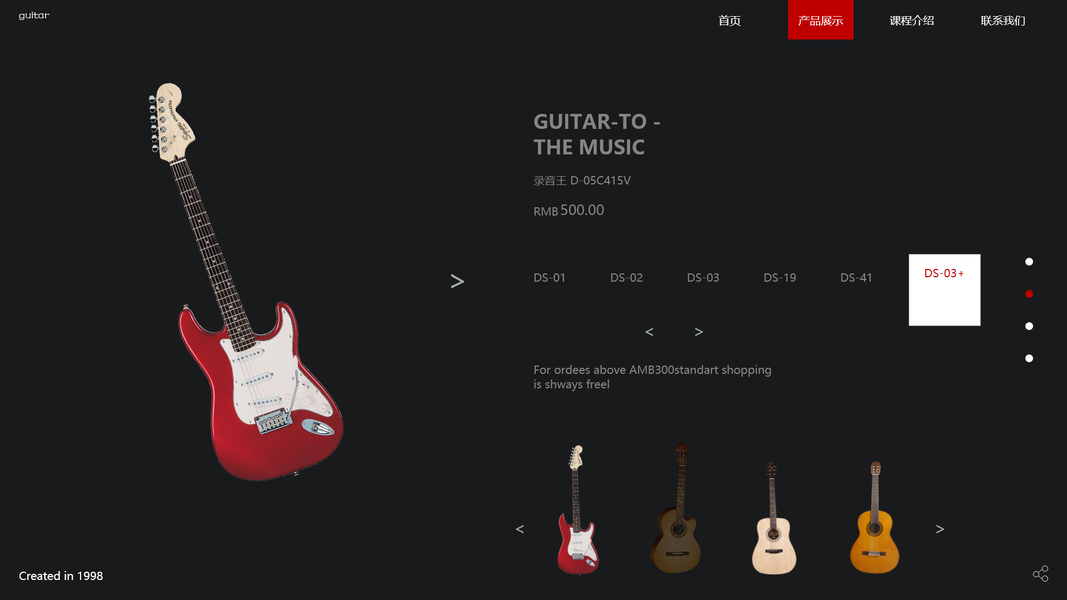Image resolution: width=1067 pixels, height=600 pixels.
Task: Click the share icon in bottom corner
Action: click(1040, 573)
